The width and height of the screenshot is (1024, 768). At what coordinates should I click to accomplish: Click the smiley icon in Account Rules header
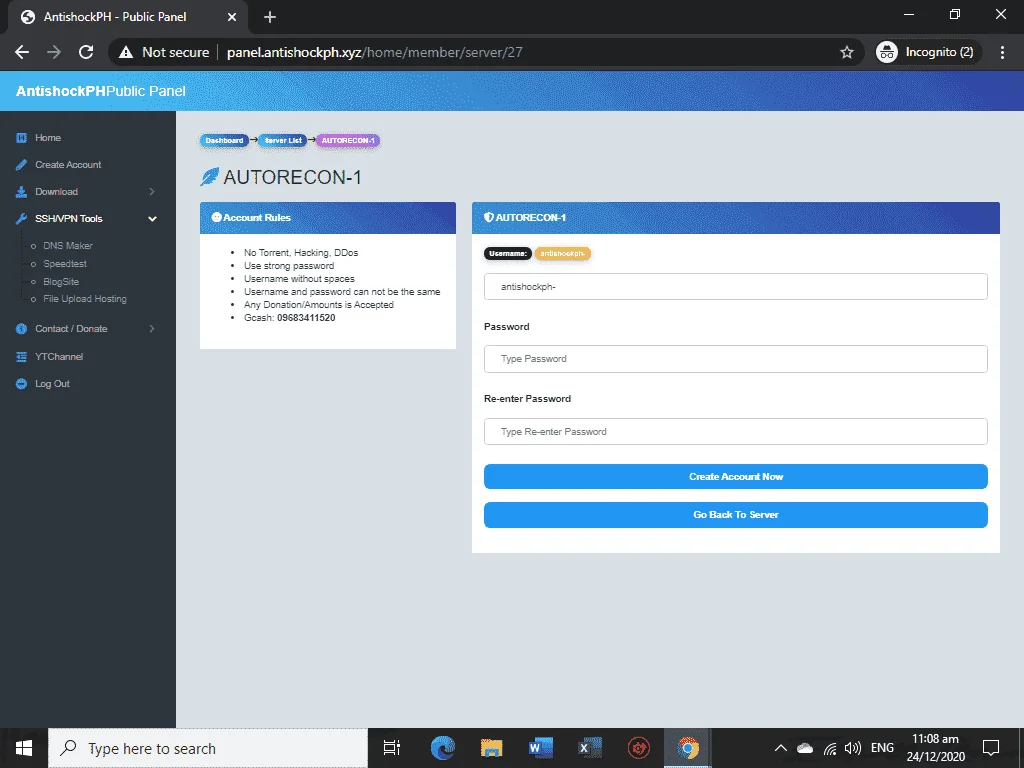click(x=216, y=217)
